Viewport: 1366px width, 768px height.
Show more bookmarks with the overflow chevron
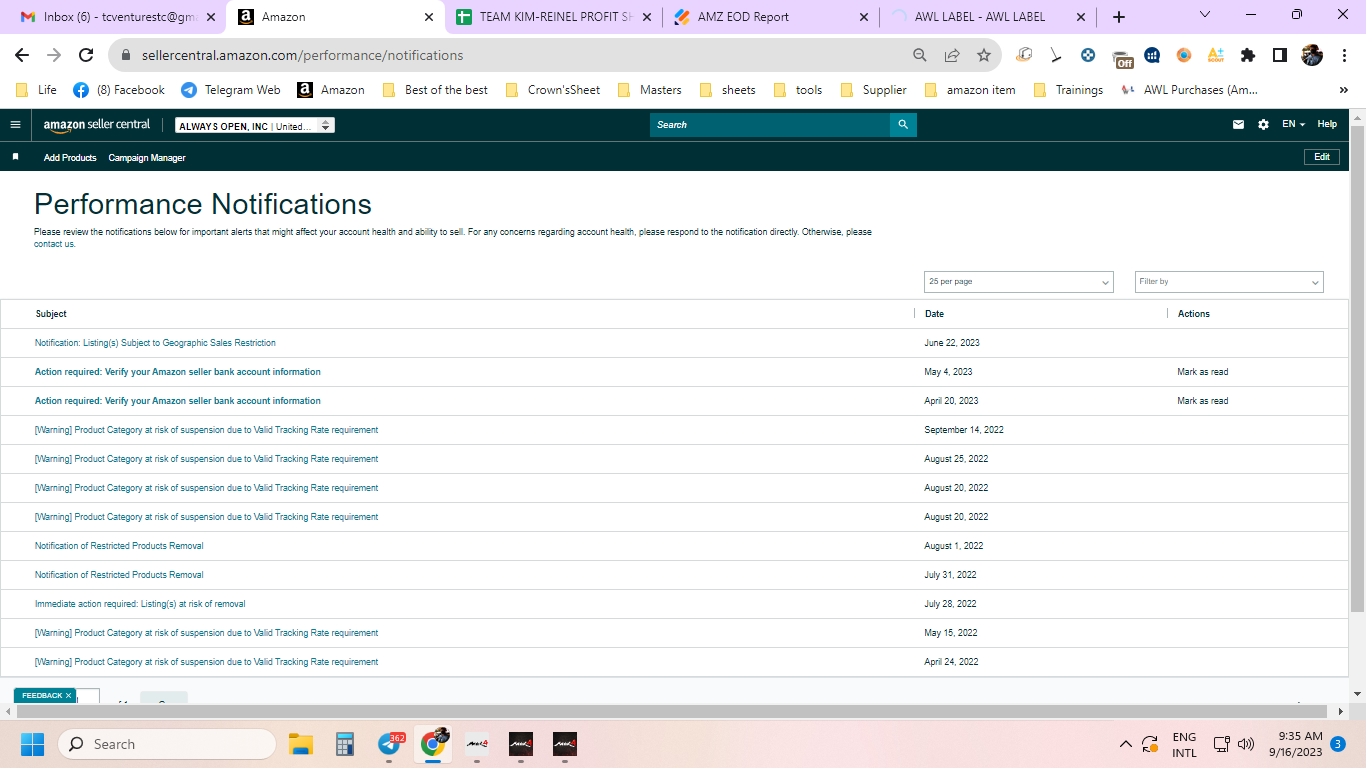click(x=1343, y=90)
